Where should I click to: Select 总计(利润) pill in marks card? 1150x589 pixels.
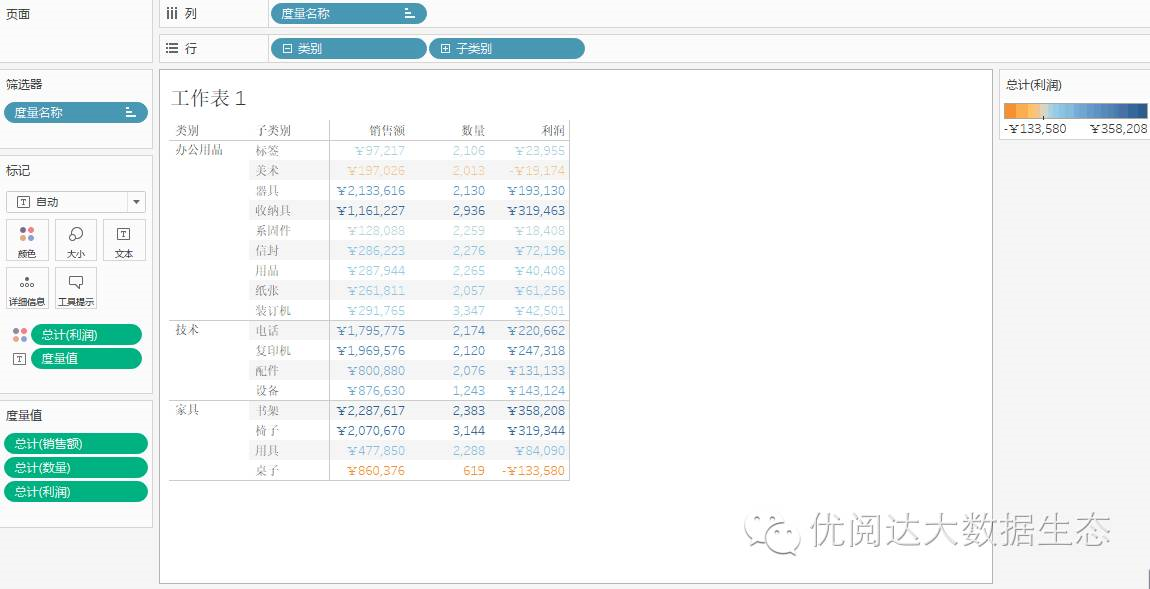click(x=87, y=334)
